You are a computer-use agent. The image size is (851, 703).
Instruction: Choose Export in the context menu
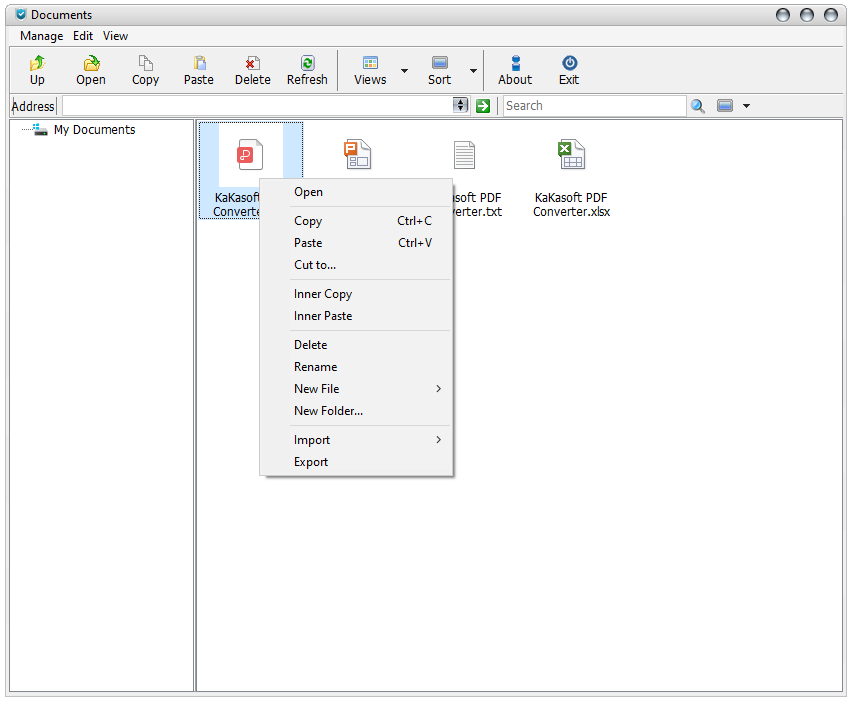click(x=357, y=462)
